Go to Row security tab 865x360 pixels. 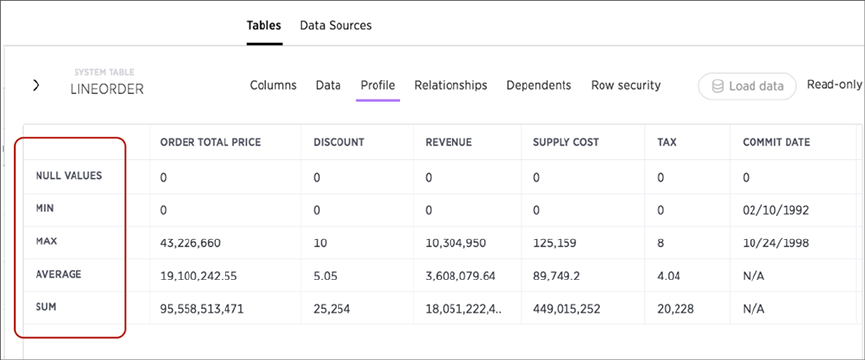click(x=626, y=85)
